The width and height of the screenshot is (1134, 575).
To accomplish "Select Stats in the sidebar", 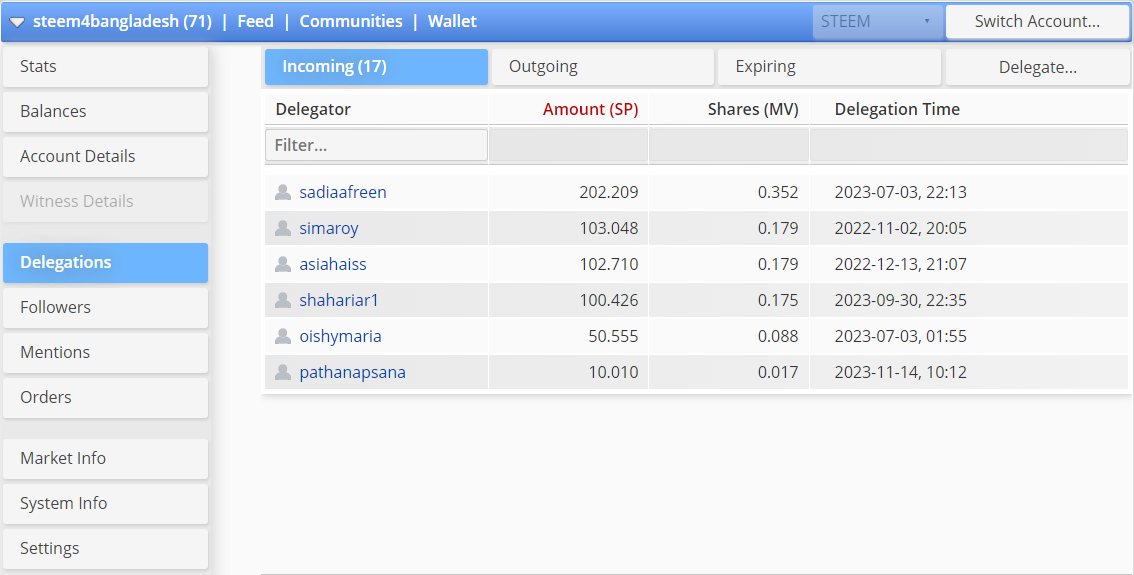I will tap(106, 67).
